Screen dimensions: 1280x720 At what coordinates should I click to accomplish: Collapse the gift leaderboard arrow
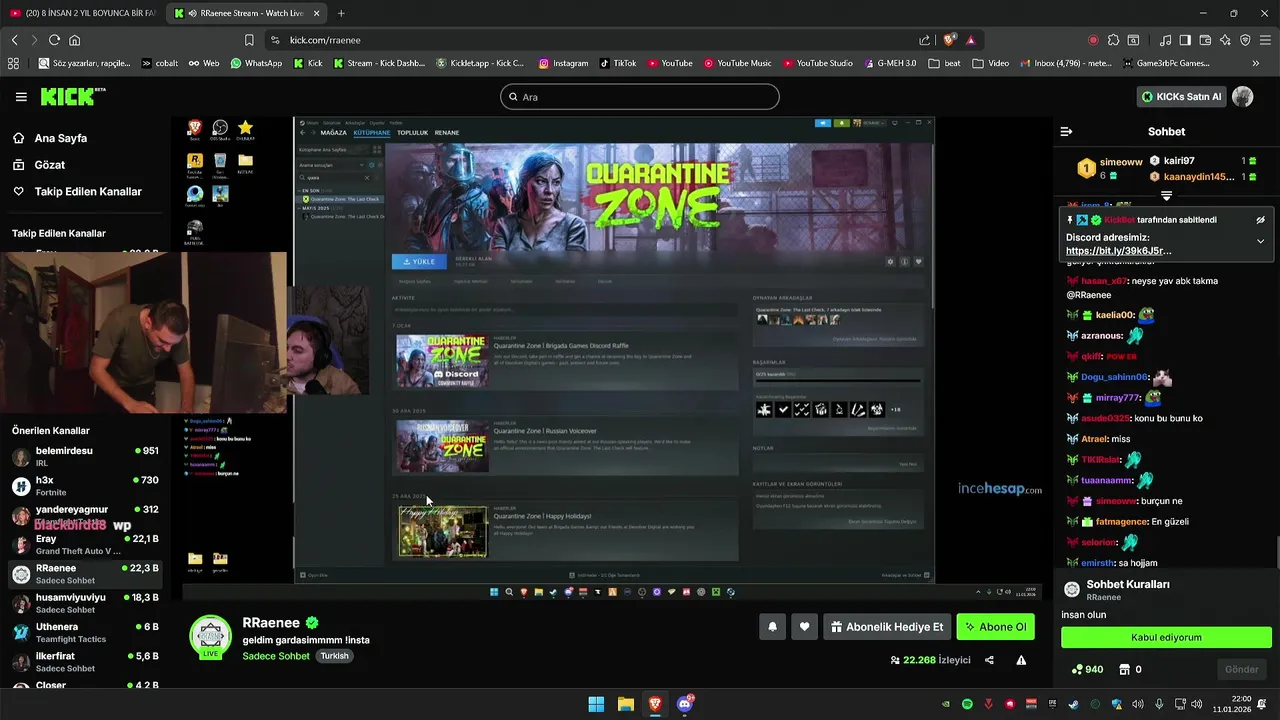[1166, 196]
